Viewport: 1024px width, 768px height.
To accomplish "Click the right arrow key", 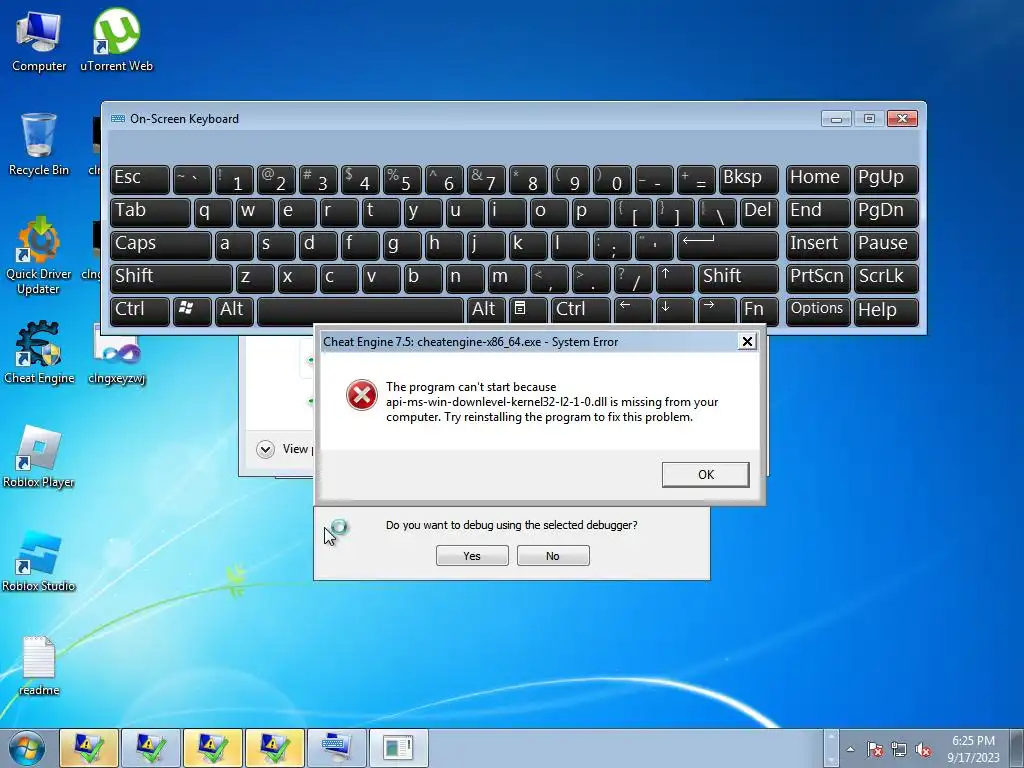I will point(716,311).
